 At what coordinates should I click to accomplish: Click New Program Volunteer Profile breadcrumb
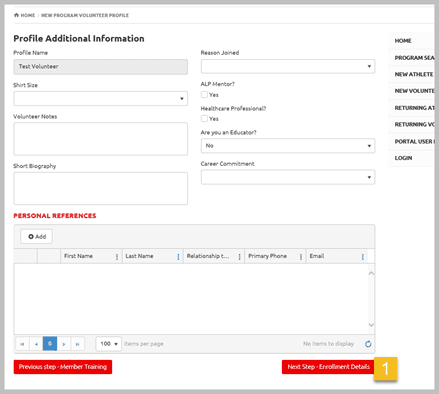(85, 15)
